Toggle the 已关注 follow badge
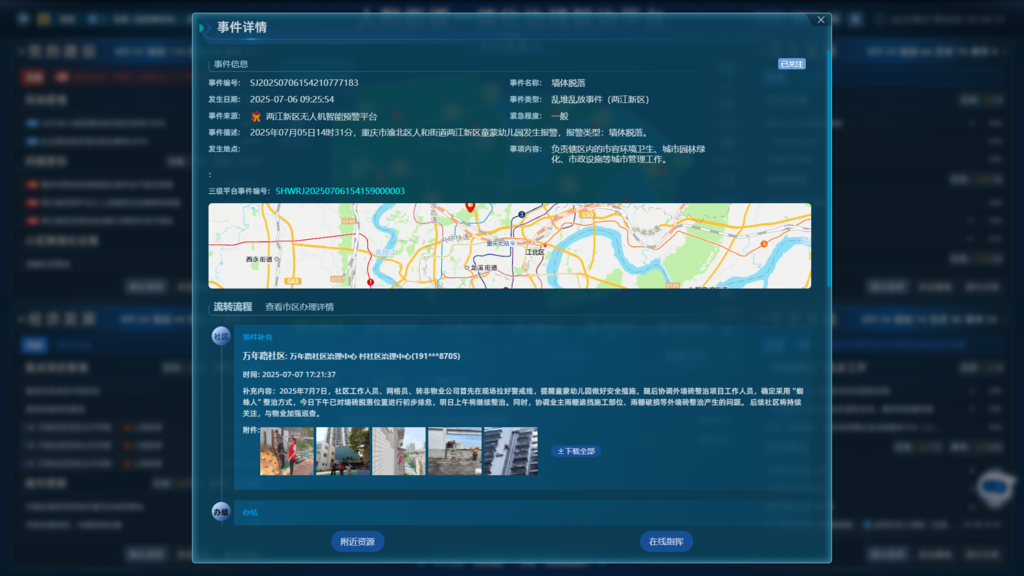The width and height of the screenshot is (1024, 576). pos(791,64)
